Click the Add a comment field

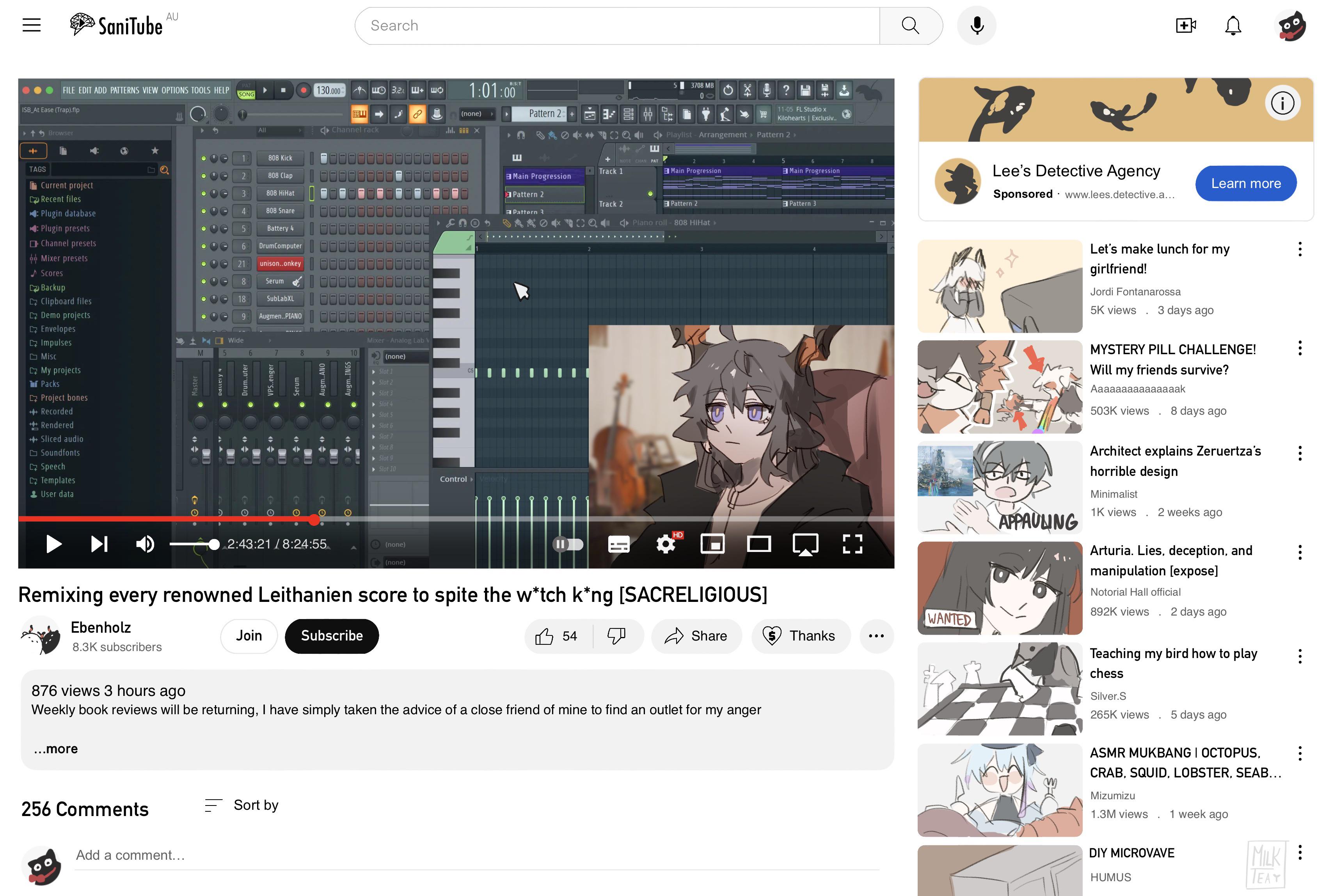(477, 855)
